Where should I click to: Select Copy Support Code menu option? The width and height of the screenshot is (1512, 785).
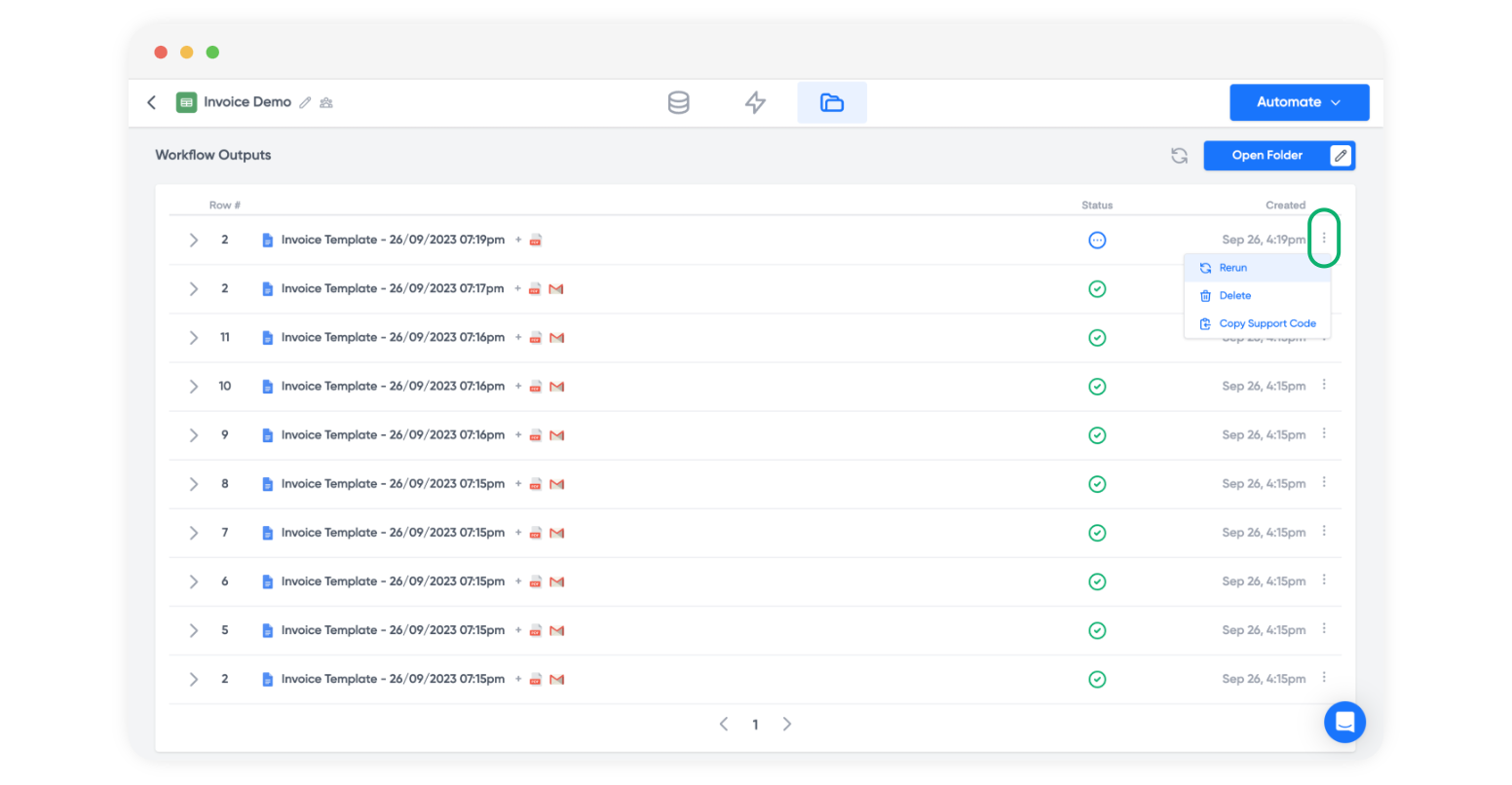[1266, 323]
